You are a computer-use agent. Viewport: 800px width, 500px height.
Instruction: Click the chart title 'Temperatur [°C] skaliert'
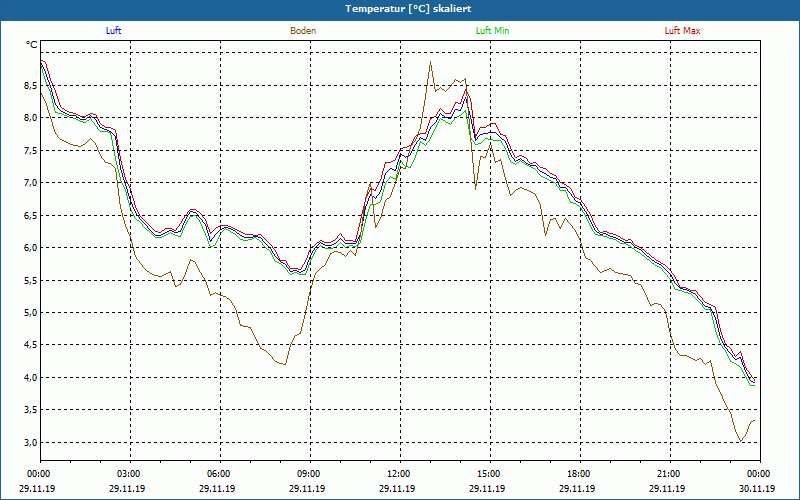tap(408, 9)
